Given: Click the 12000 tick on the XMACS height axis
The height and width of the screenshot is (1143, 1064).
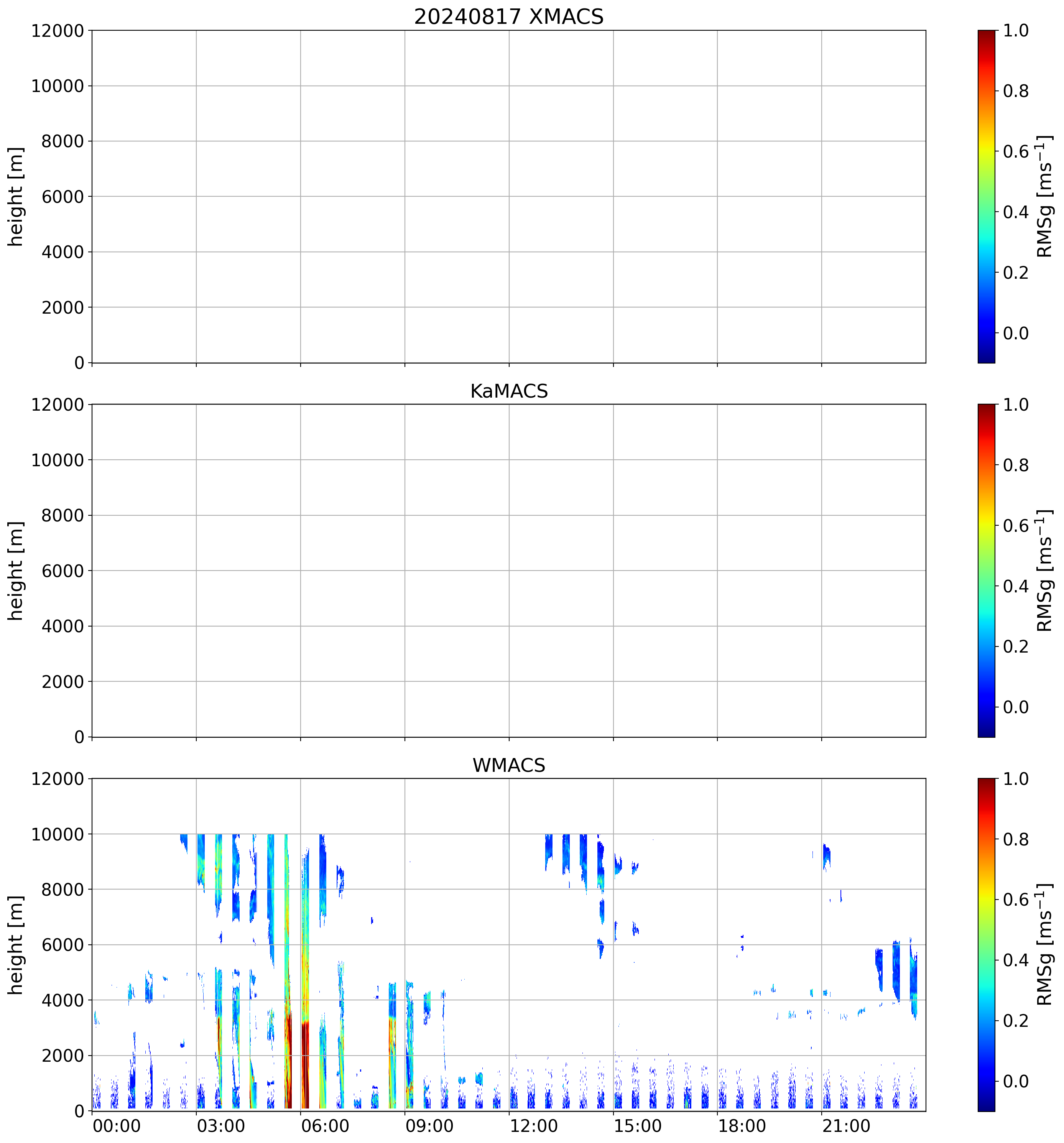Looking at the screenshot, I should coord(58,30).
